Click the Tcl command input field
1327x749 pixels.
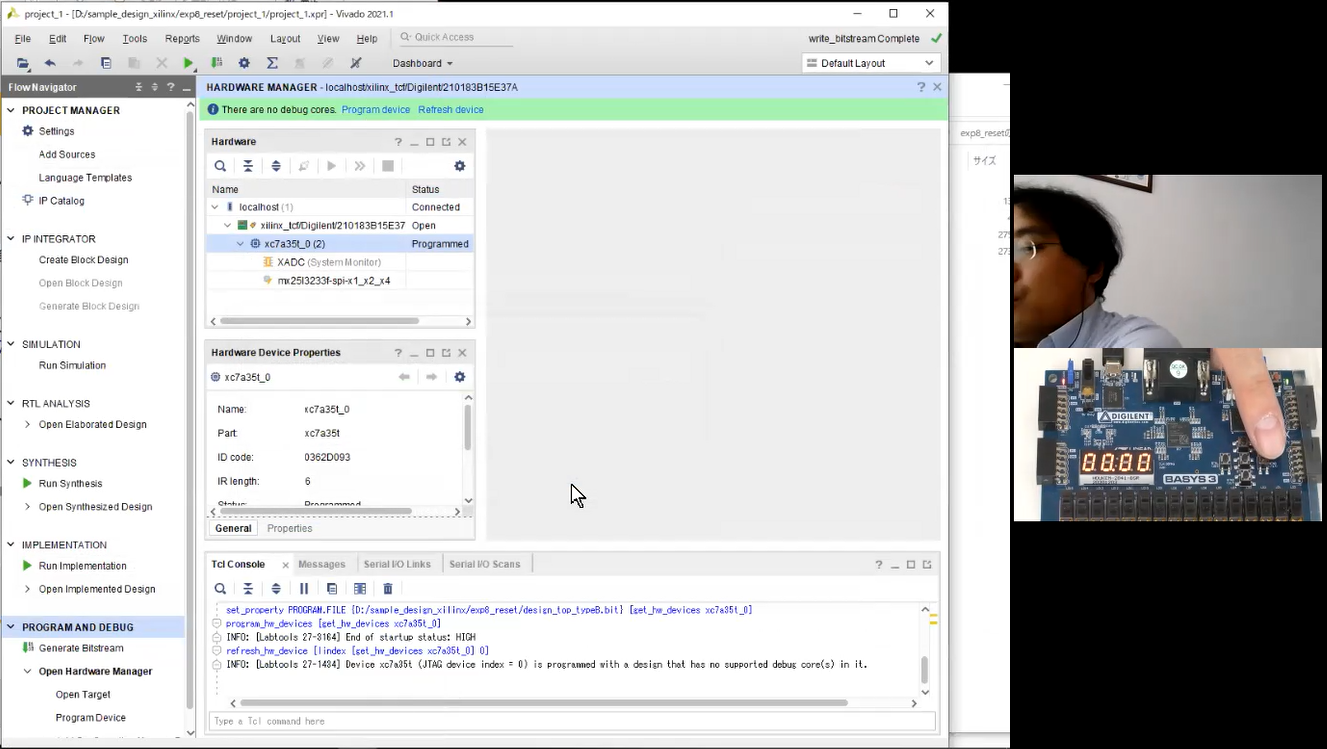point(570,721)
